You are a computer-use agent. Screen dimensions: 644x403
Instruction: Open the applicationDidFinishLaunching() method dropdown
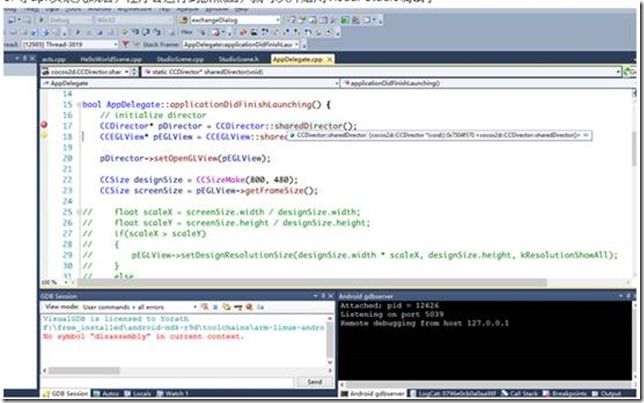[488, 83]
